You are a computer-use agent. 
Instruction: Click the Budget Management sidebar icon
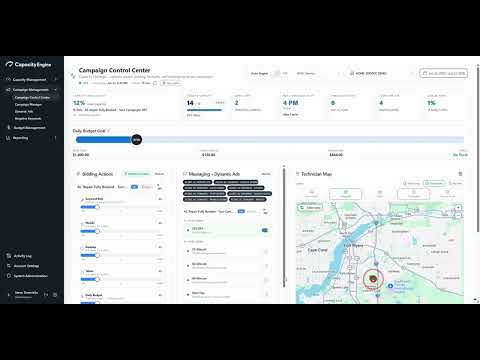(9, 128)
